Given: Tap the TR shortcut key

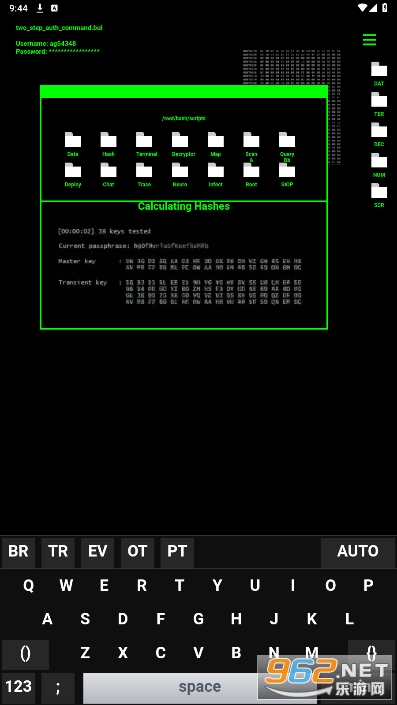Looking at the screenshot, I should pos(58,552).
